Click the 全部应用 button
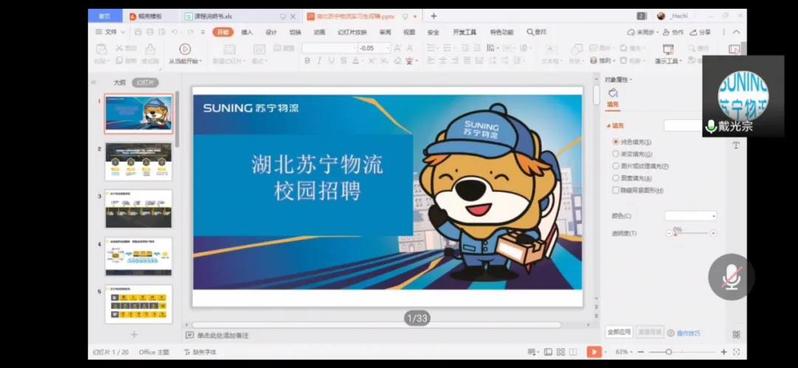798x368 pixels. click(x=619, y=332)
